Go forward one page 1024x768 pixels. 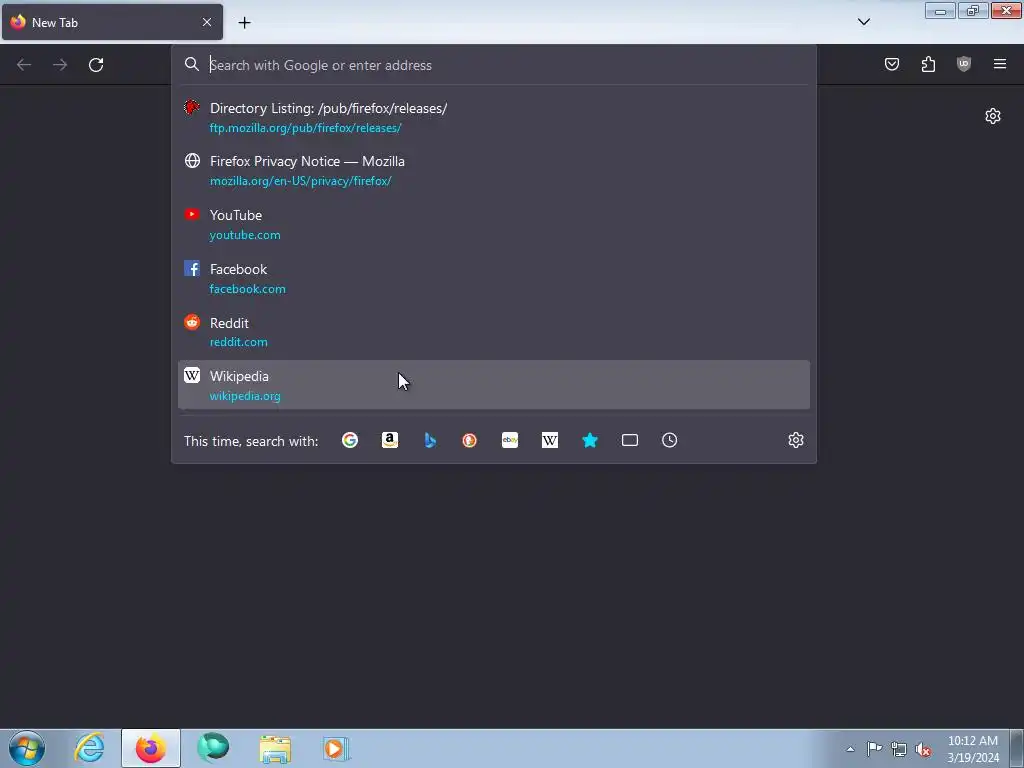(x=60, y=65)
